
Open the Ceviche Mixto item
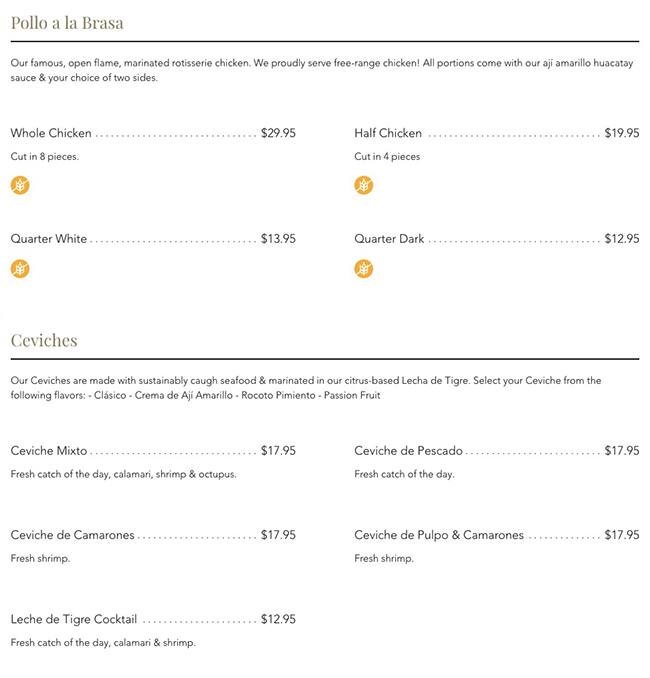pos(49,451)
